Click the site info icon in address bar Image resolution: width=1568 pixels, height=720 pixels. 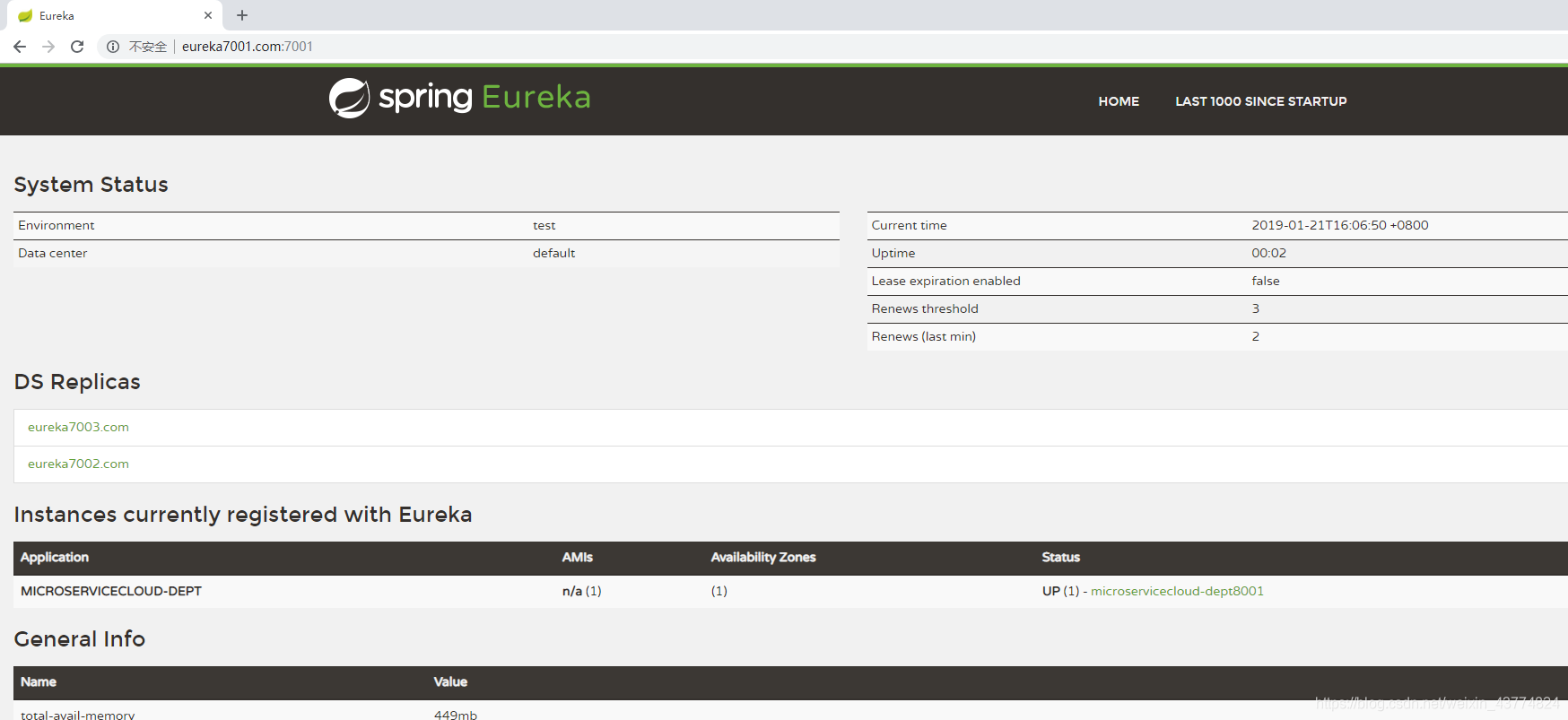(113, 47)
